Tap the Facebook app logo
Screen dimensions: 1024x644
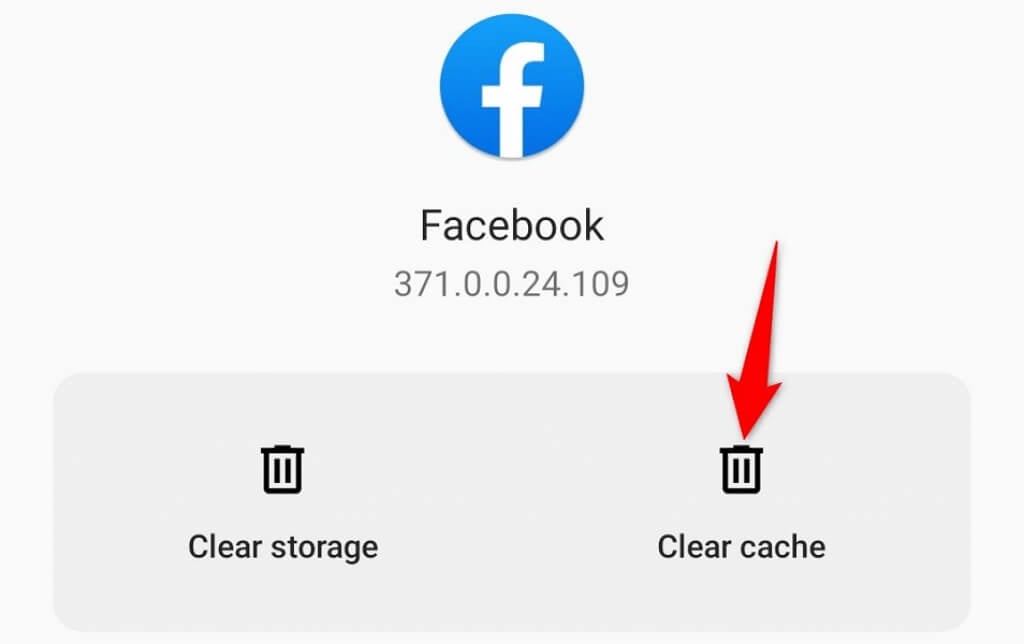511,86
